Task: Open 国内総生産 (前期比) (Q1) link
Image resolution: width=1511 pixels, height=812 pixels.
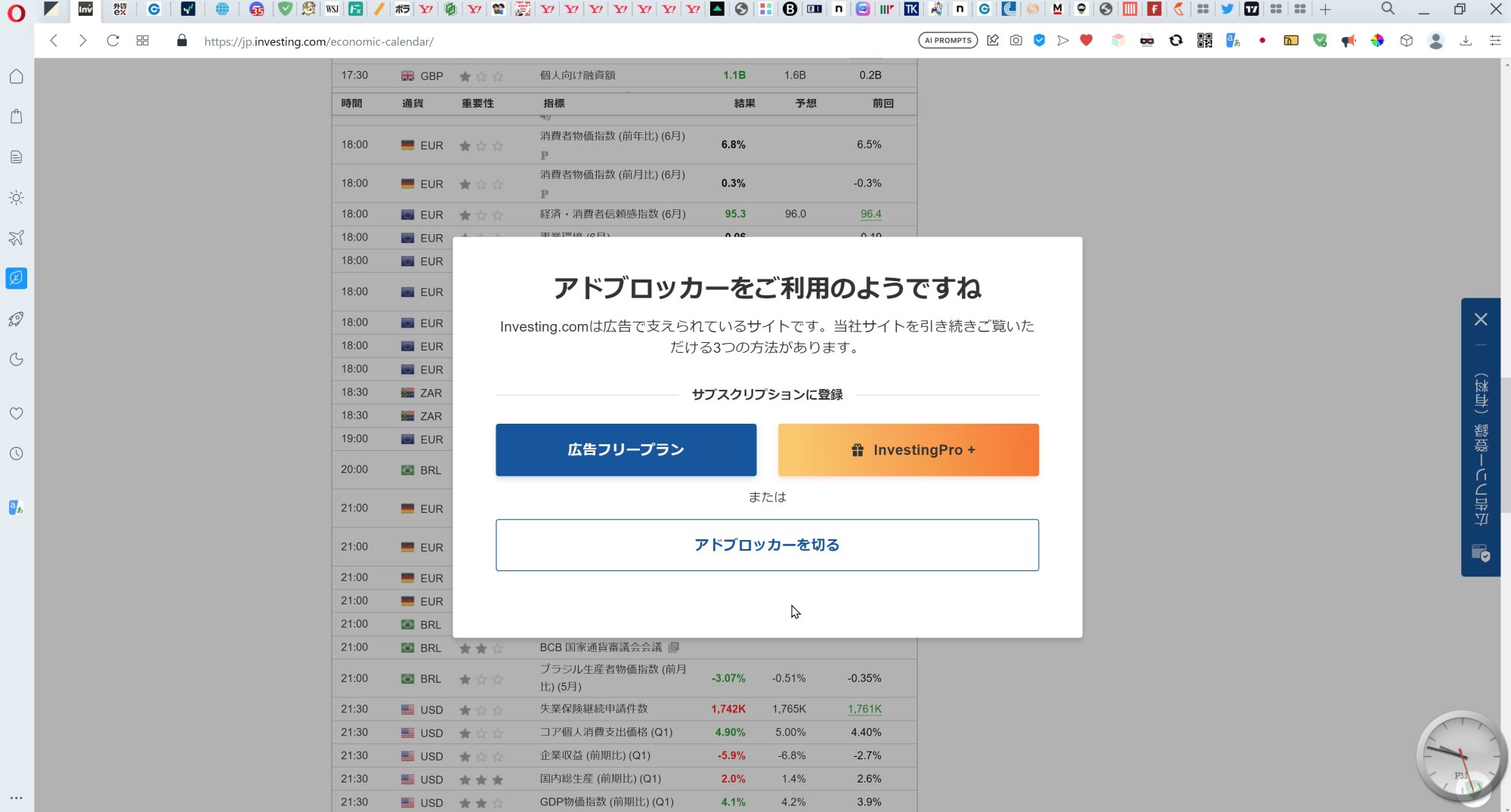Action: (x=600, y=779)
